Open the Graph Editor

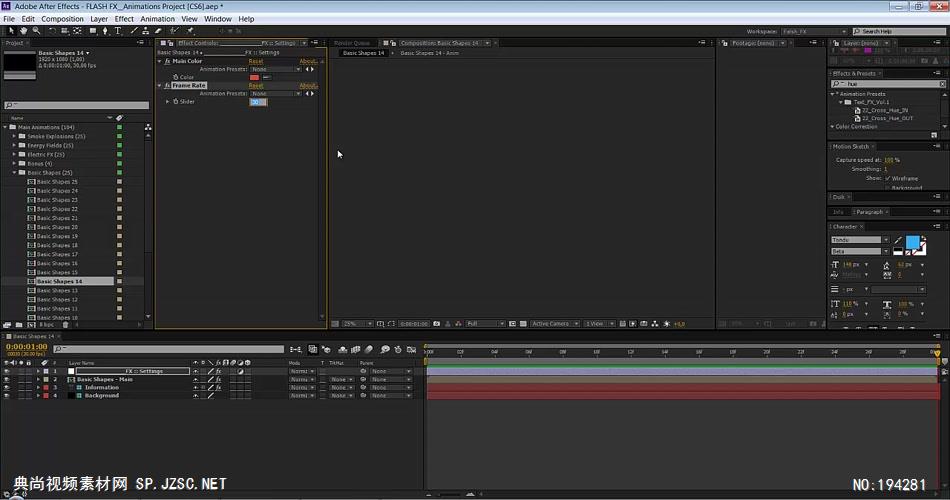pyautogui.click(x=412, y=349)
